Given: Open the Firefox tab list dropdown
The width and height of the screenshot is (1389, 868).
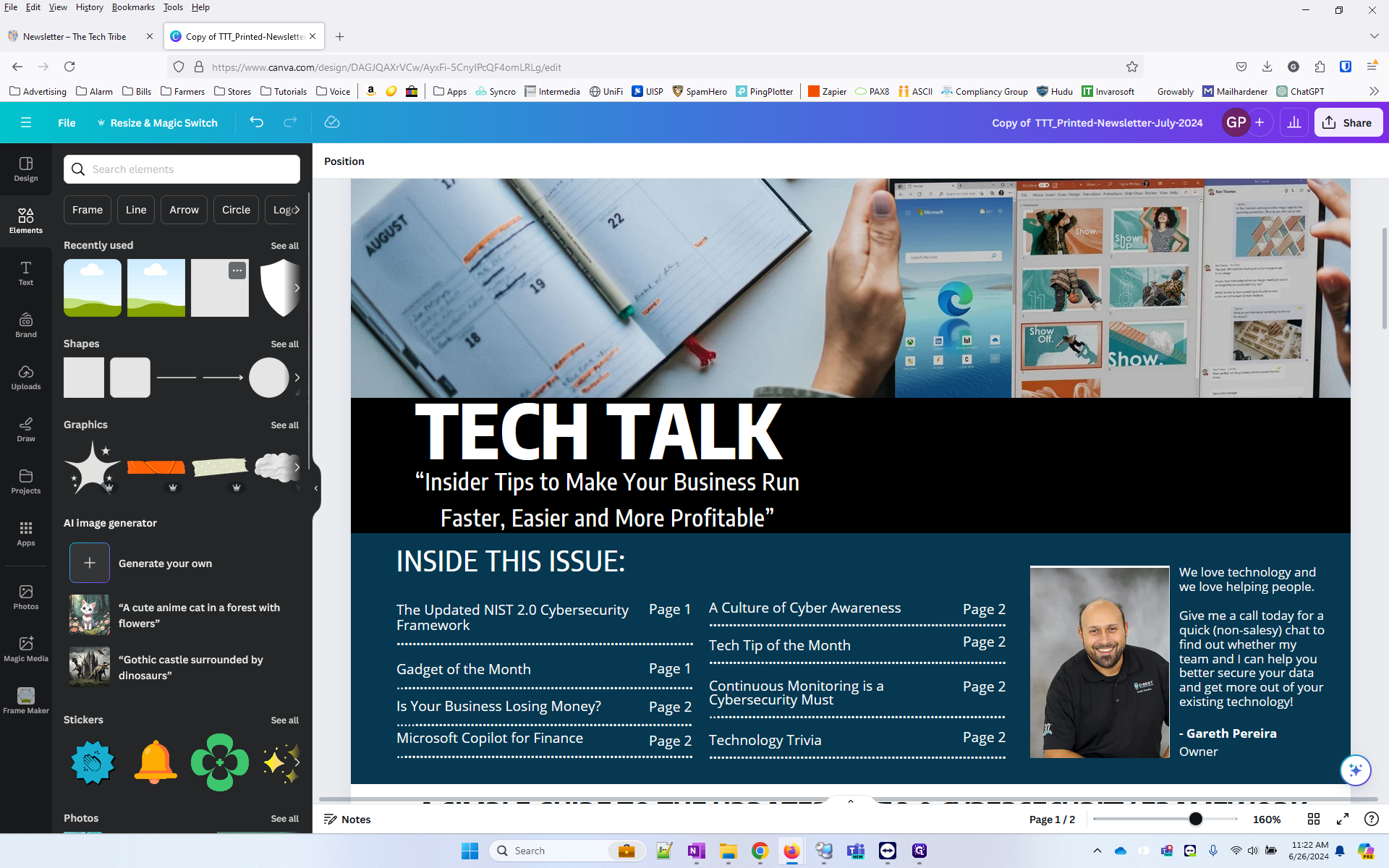Looking at the screenshot, I should 1374,36.
